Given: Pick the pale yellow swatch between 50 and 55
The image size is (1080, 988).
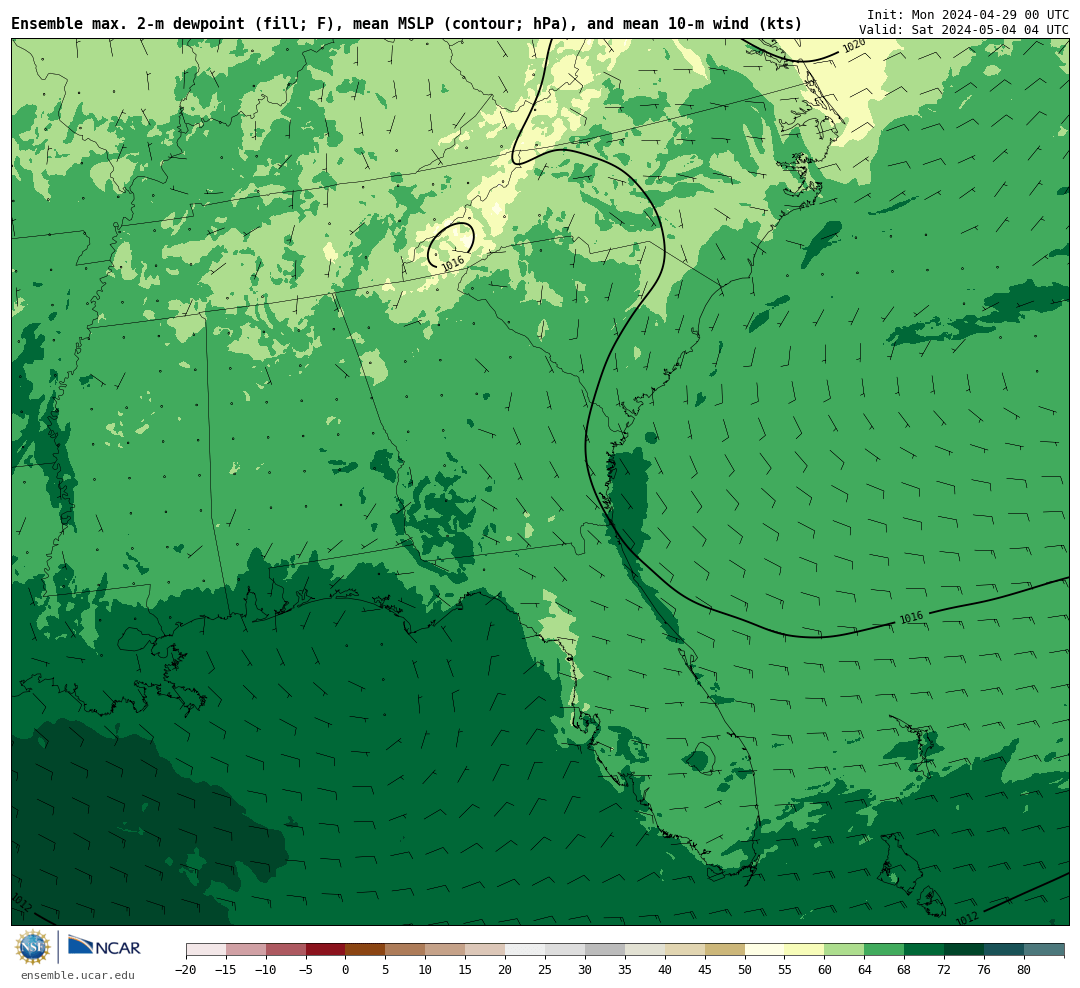Looking at the screenshot, I should click(765, 949).
